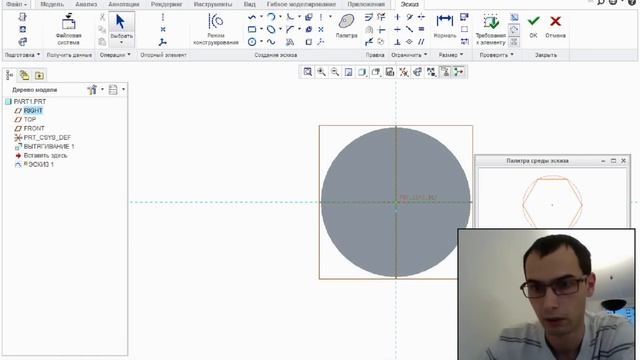640x360 pixels.
Task: Open the Подготовка group dropdown
Action: (x=22, y=55)
